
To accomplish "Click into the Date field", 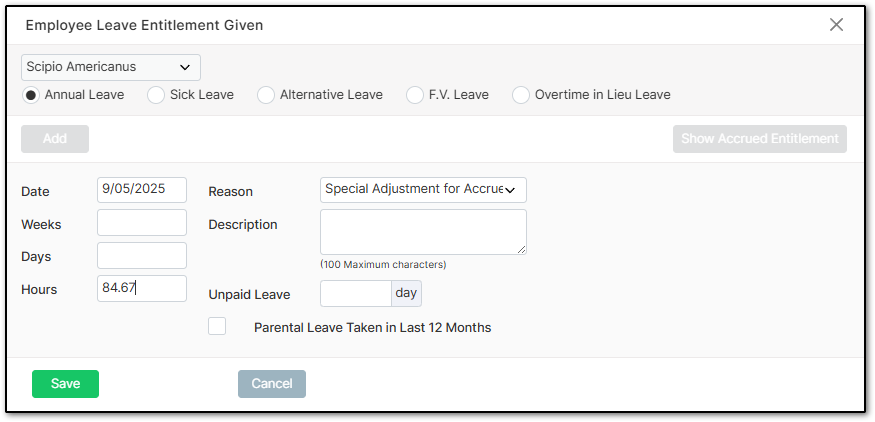I will pyautogui.click(x=142, y=189).
